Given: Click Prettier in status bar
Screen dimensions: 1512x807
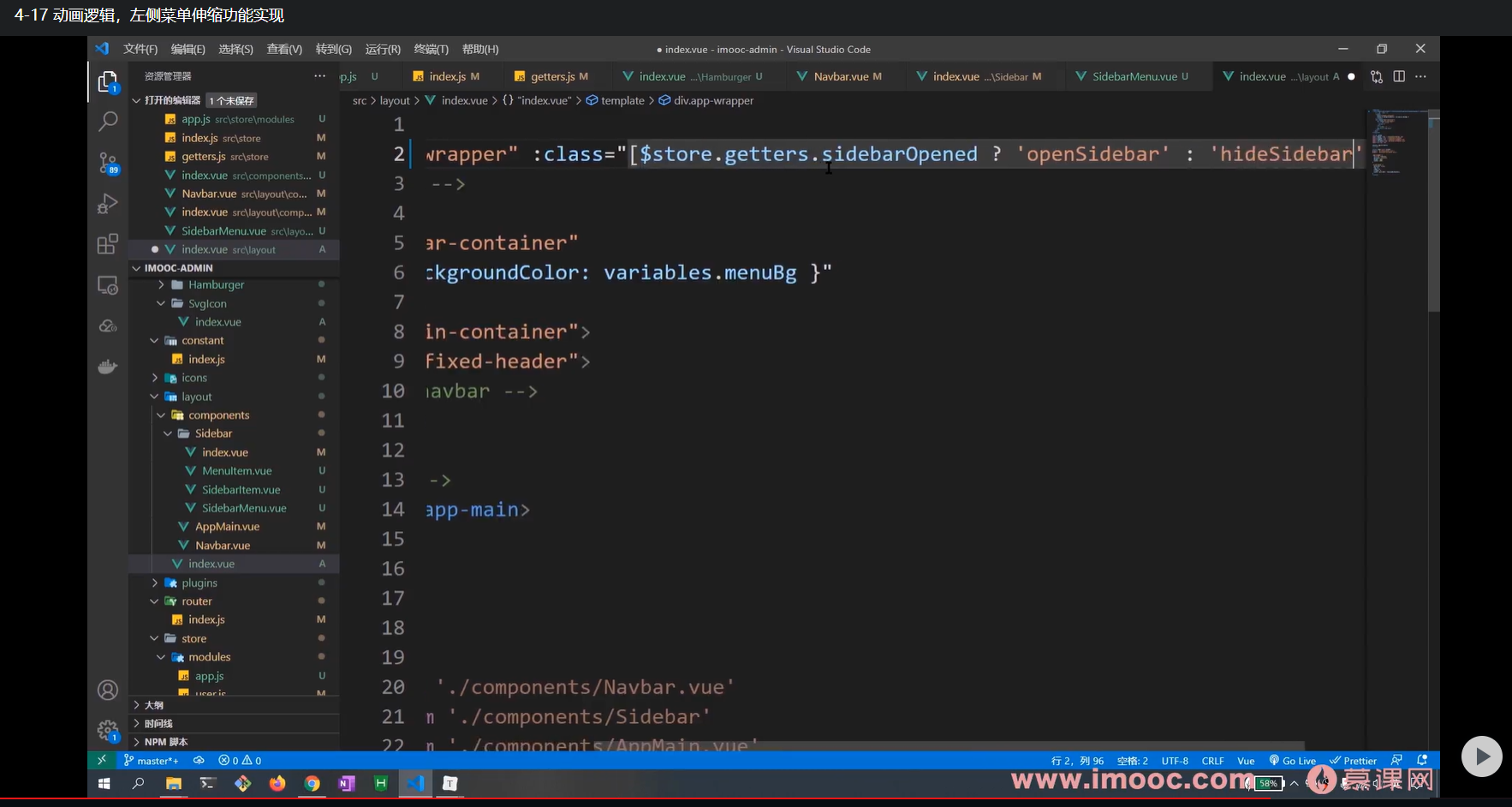Looking at the screenshot, I should tap(1353, 760).
